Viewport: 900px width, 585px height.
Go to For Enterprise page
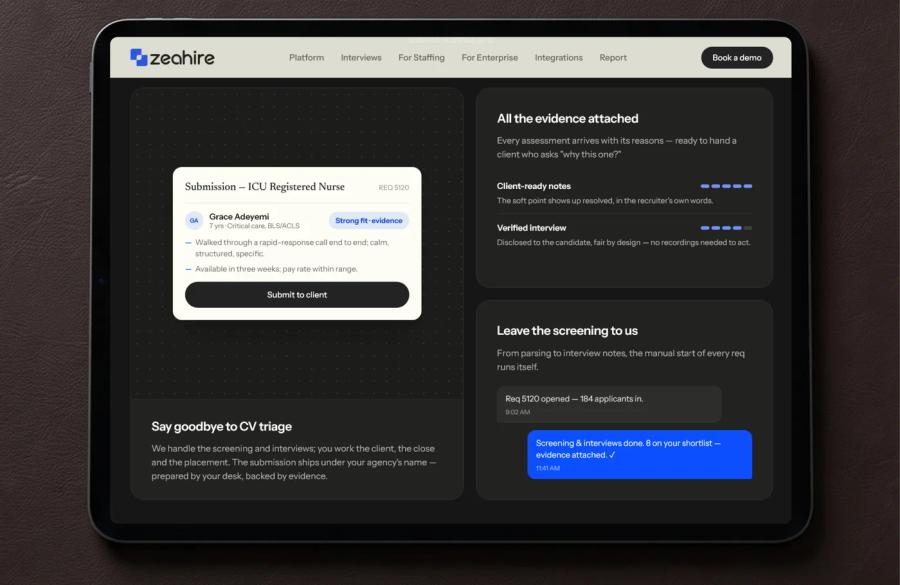[490, 57]
